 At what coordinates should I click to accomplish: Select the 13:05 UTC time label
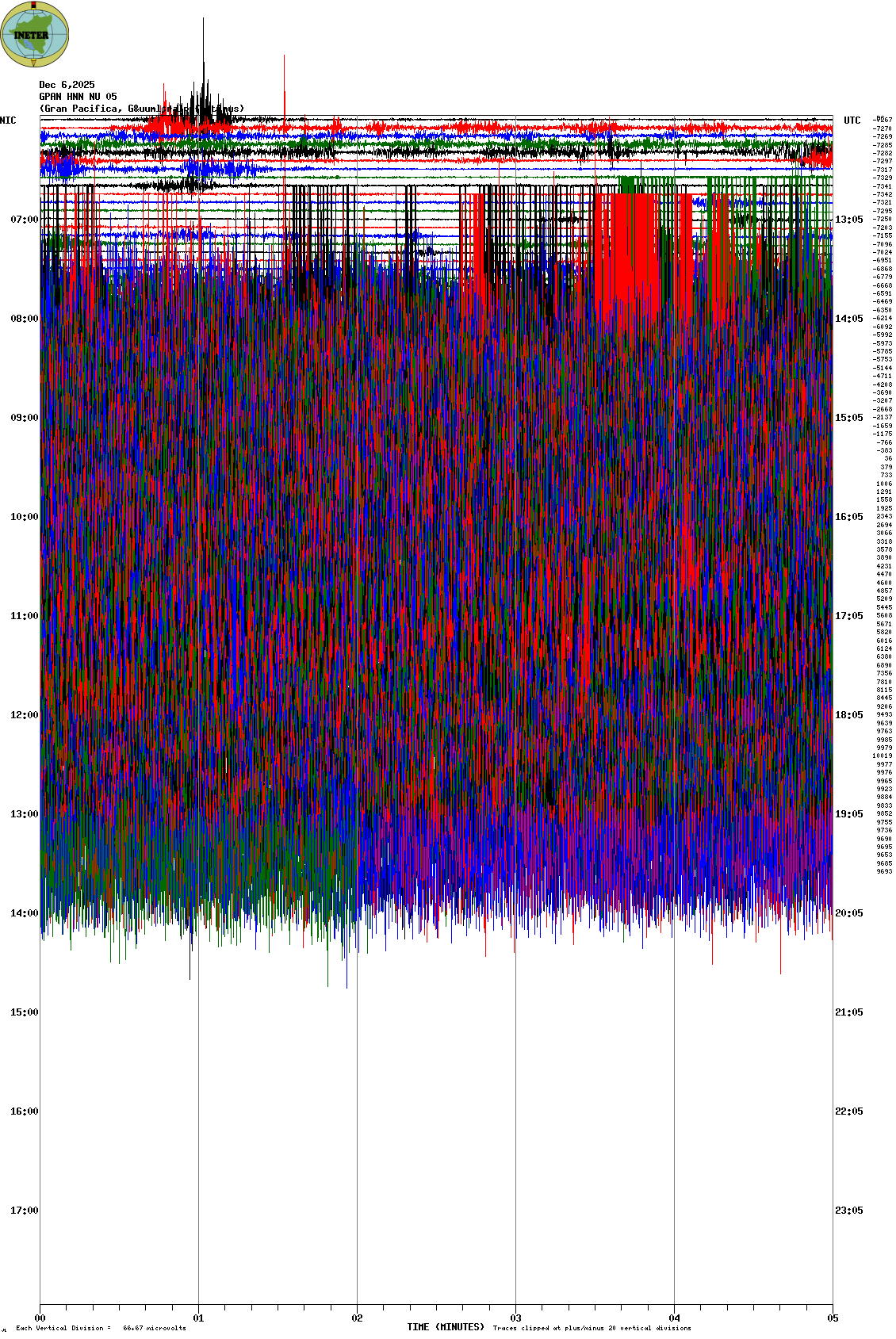click(x=848, y=220)
